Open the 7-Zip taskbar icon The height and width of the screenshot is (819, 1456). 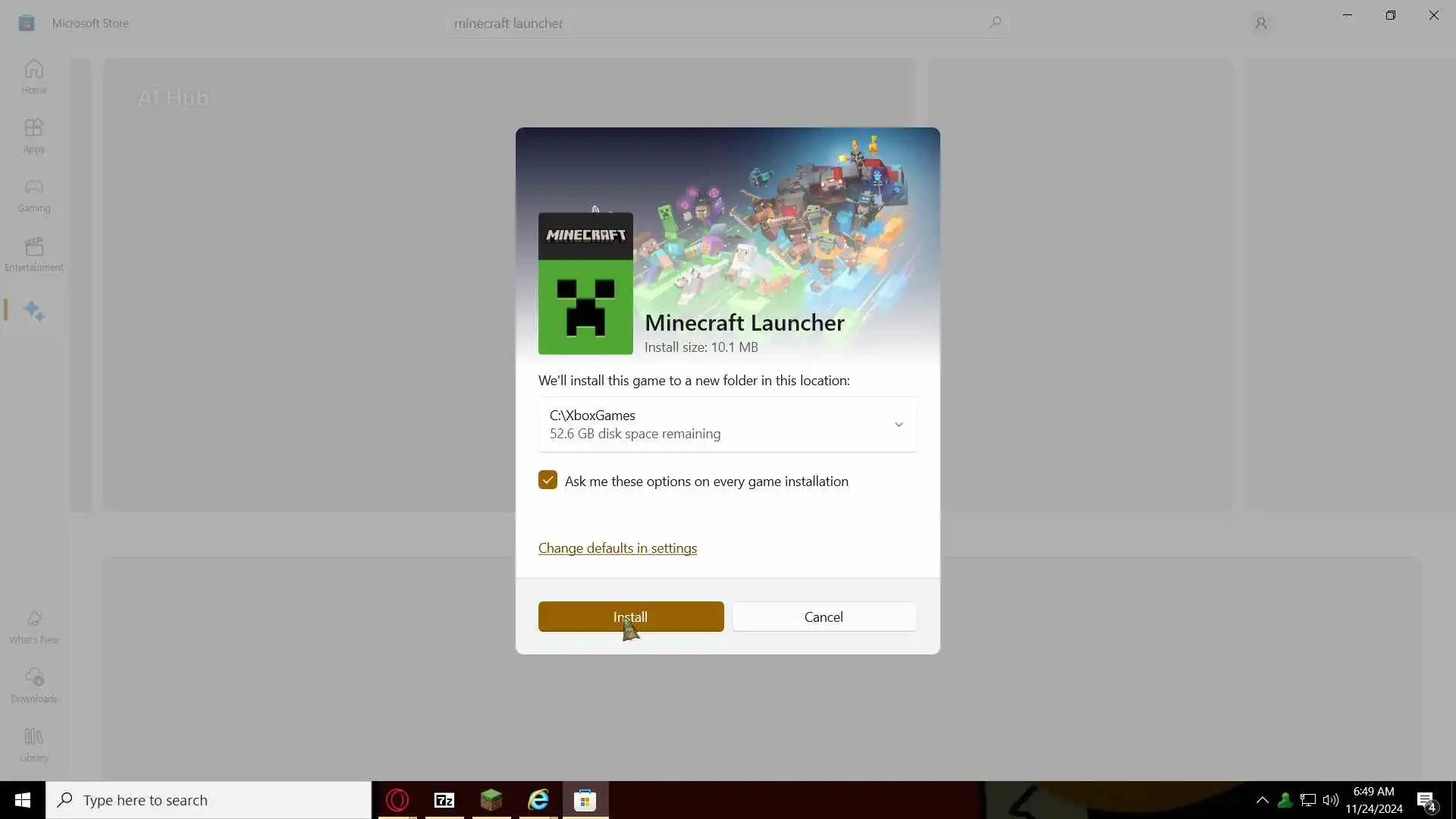444,800
